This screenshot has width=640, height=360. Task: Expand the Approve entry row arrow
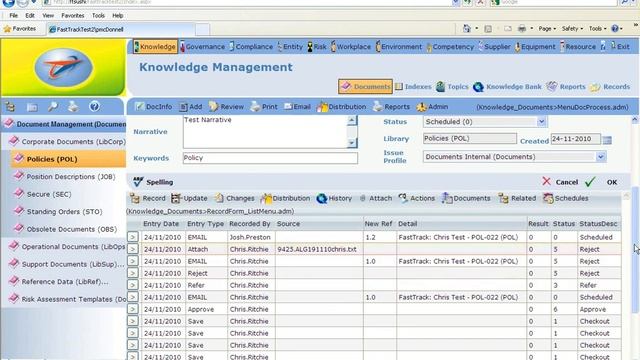point(133,309)
